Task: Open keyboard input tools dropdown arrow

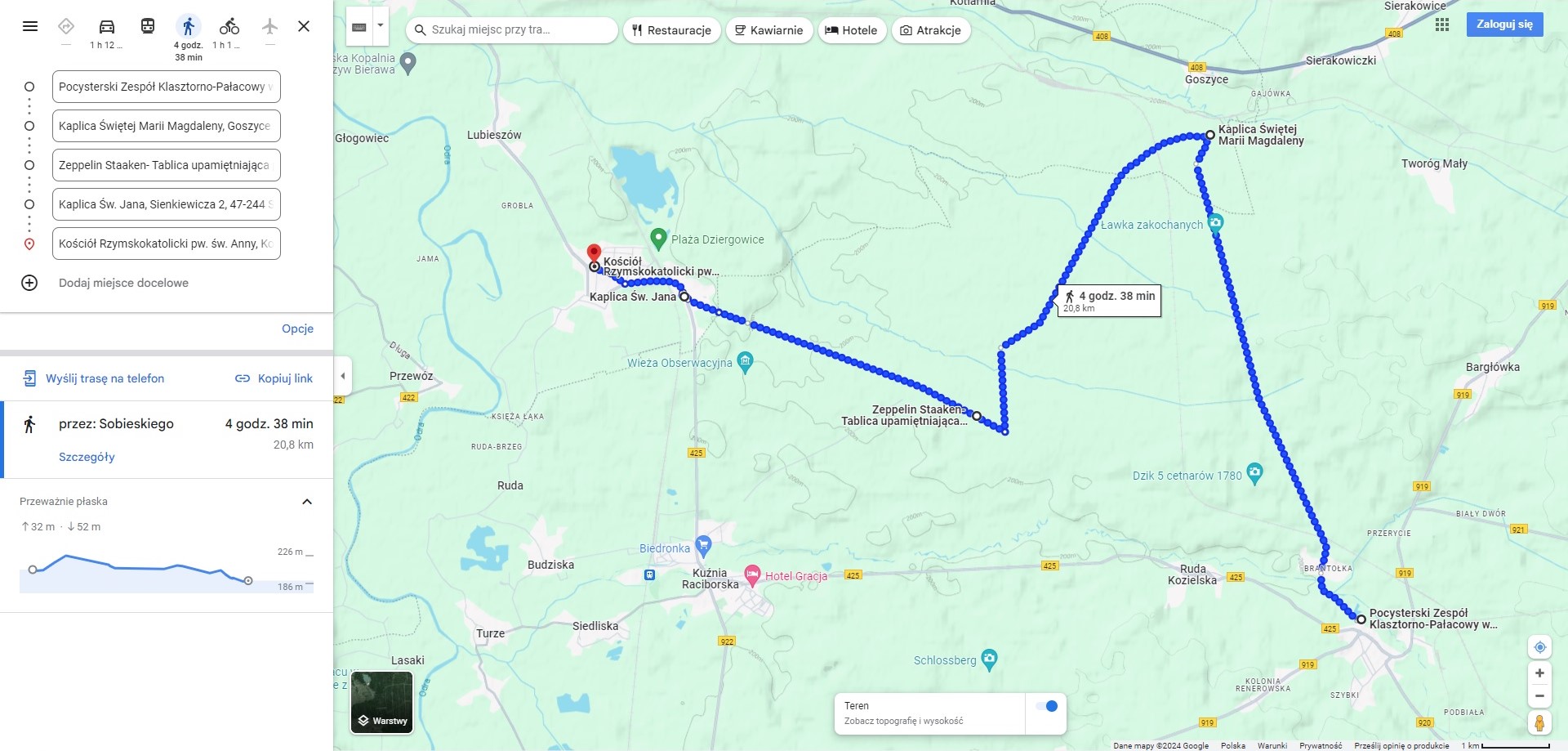Action: click(x=381, y=26)
